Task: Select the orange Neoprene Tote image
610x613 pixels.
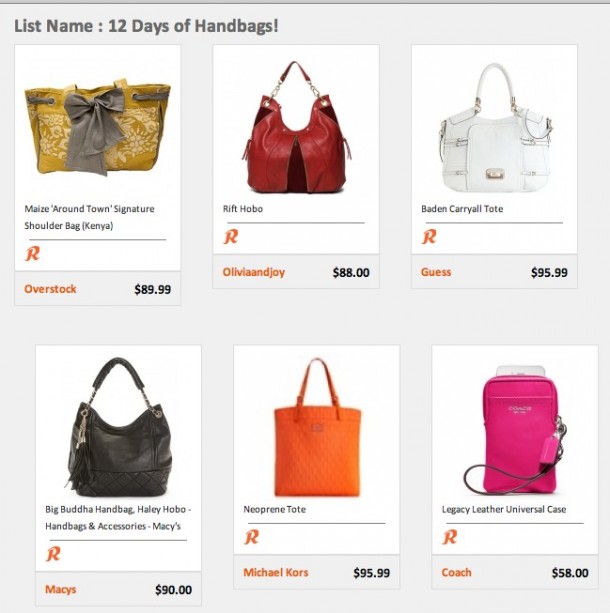Action: pos(317,427)
